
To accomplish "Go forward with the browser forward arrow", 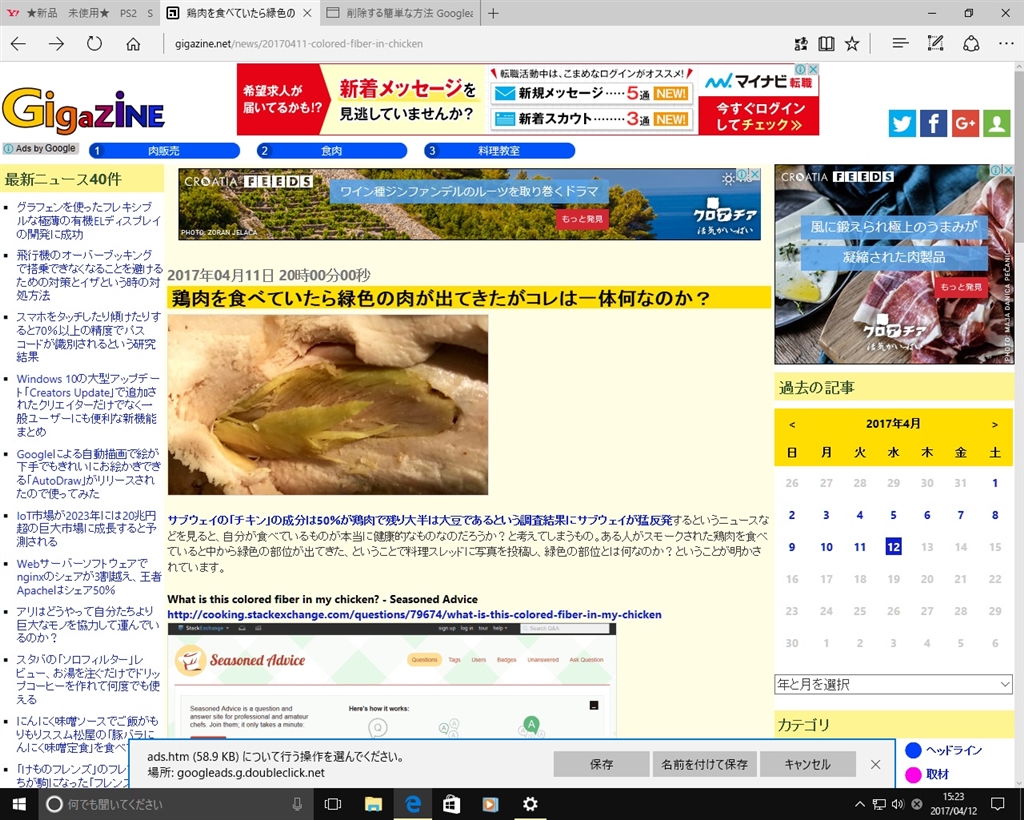I will click(56, 44).
